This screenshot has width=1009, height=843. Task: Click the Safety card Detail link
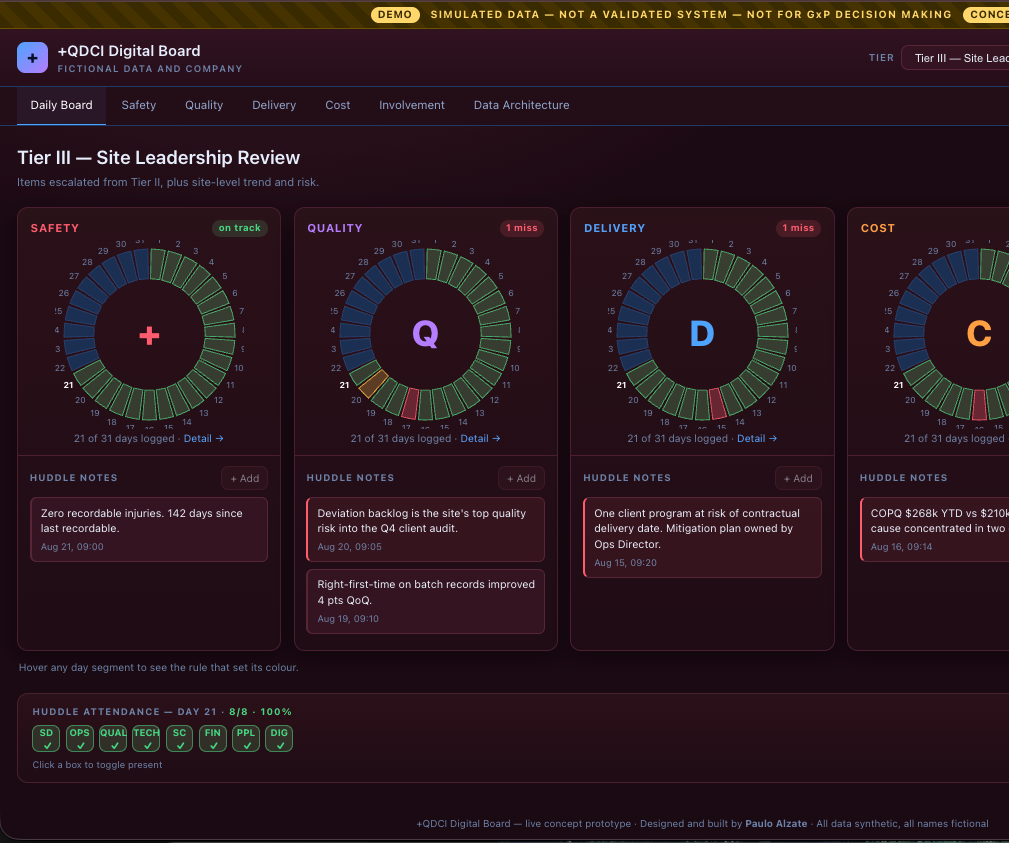click(x=203, y=438)
